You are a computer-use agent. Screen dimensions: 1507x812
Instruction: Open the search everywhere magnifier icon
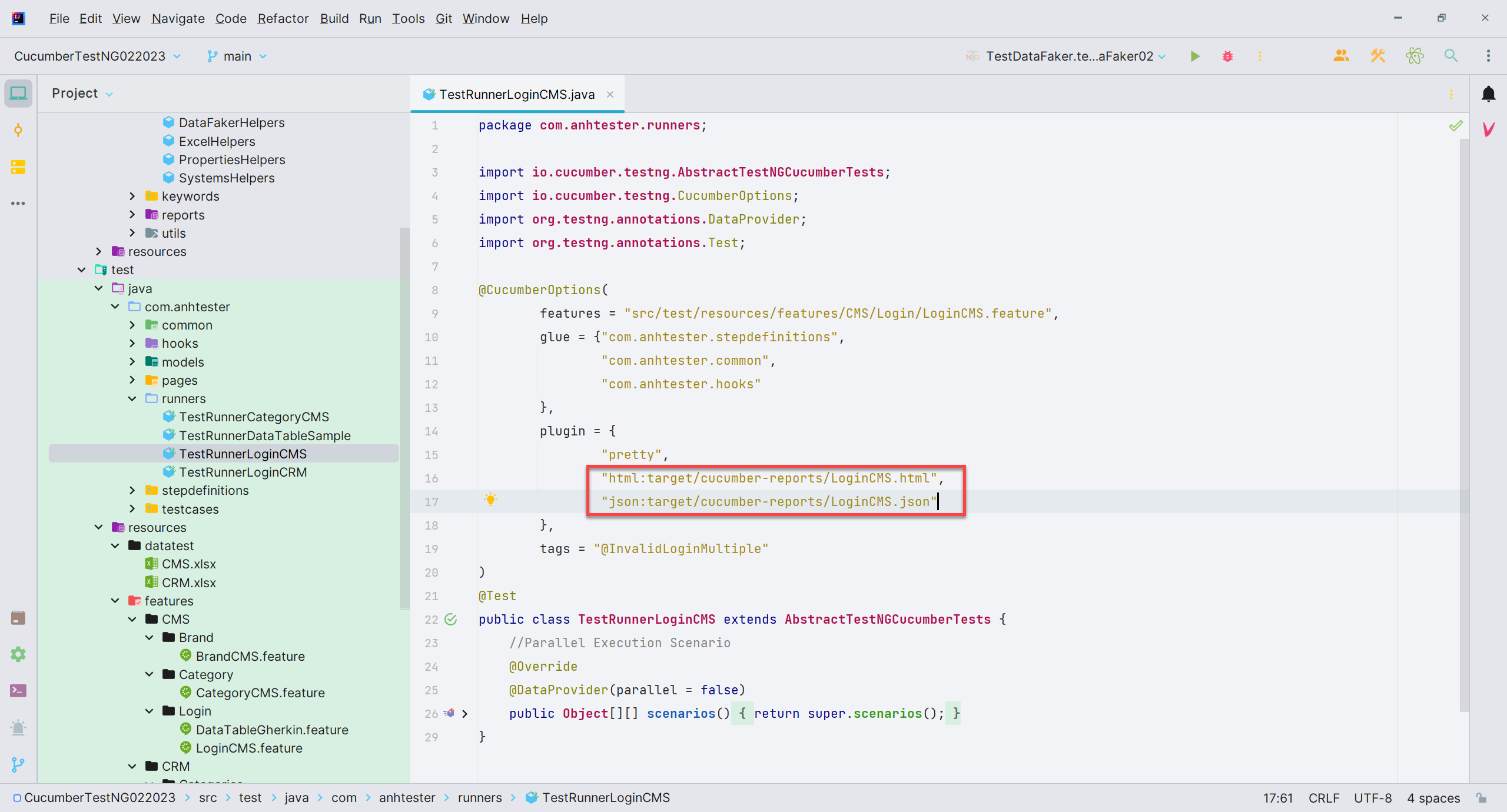[x=1451, y=56]
